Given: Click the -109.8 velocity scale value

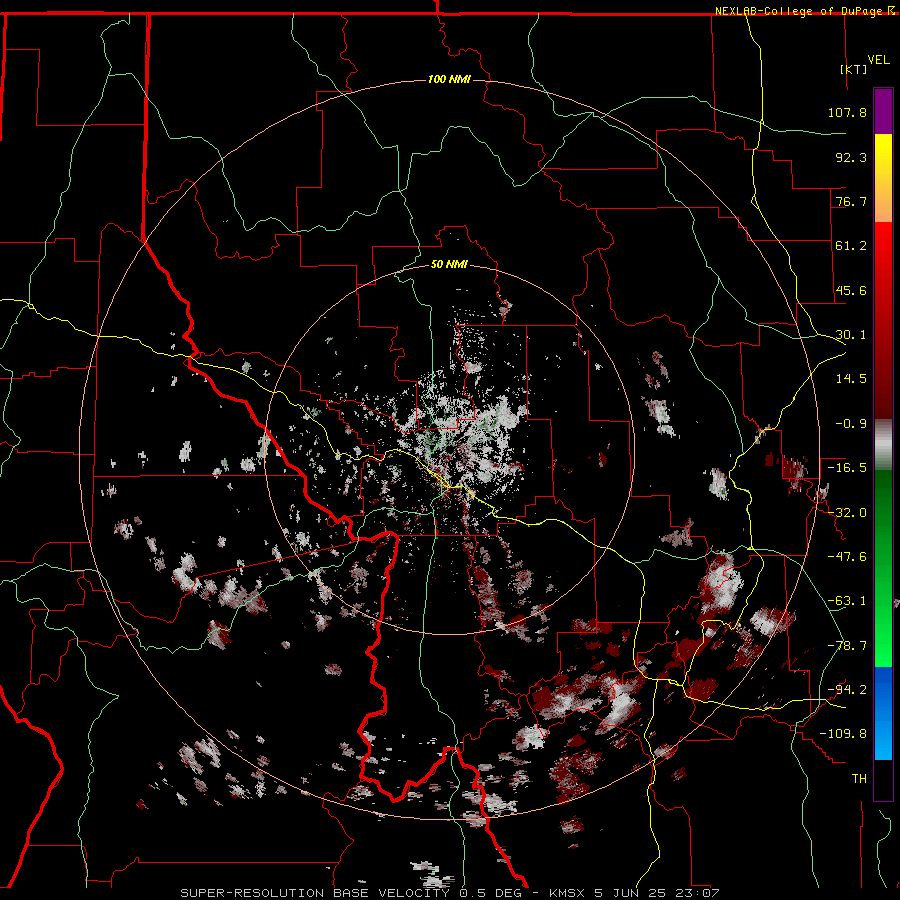Looking at the screenshot, I should click(843, 734).
